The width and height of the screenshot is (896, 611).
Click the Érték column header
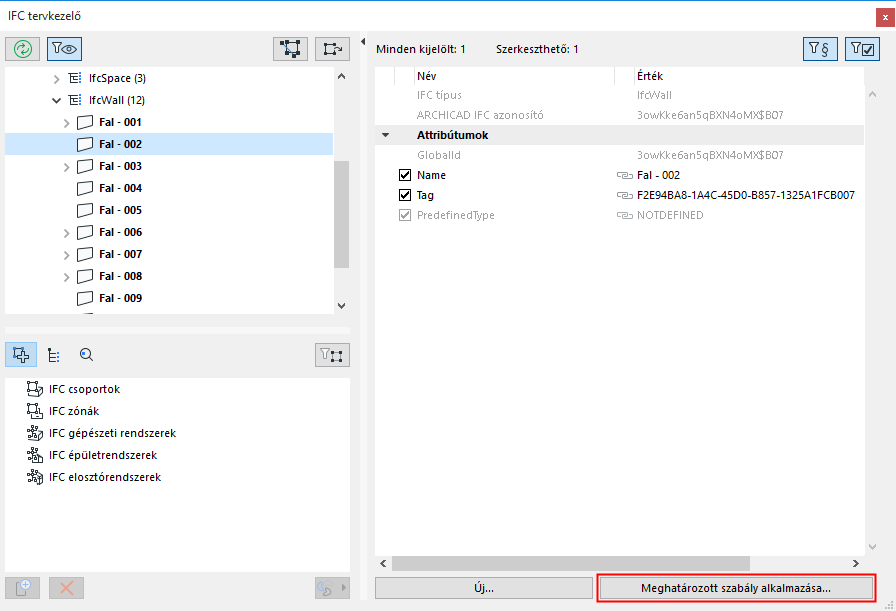(750, 76)
